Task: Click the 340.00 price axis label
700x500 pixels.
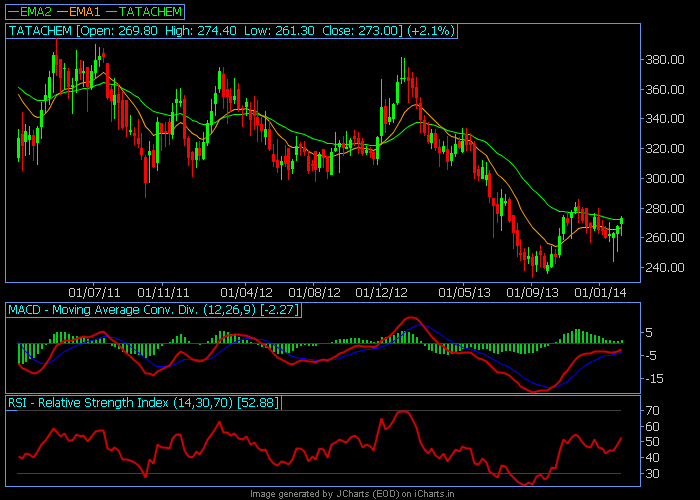Action: 665,119
